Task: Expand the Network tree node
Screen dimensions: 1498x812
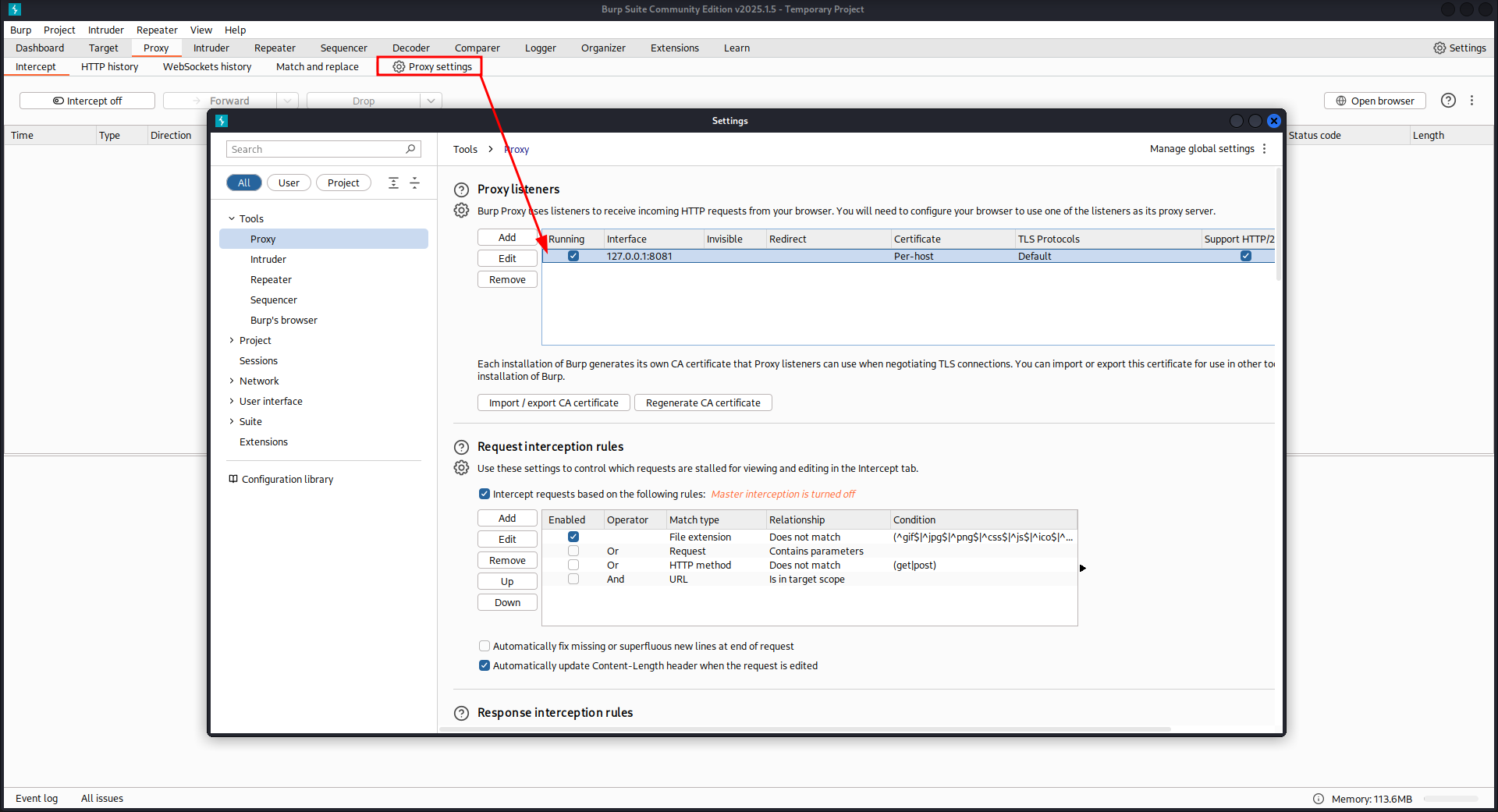Action: coord(232,381)
